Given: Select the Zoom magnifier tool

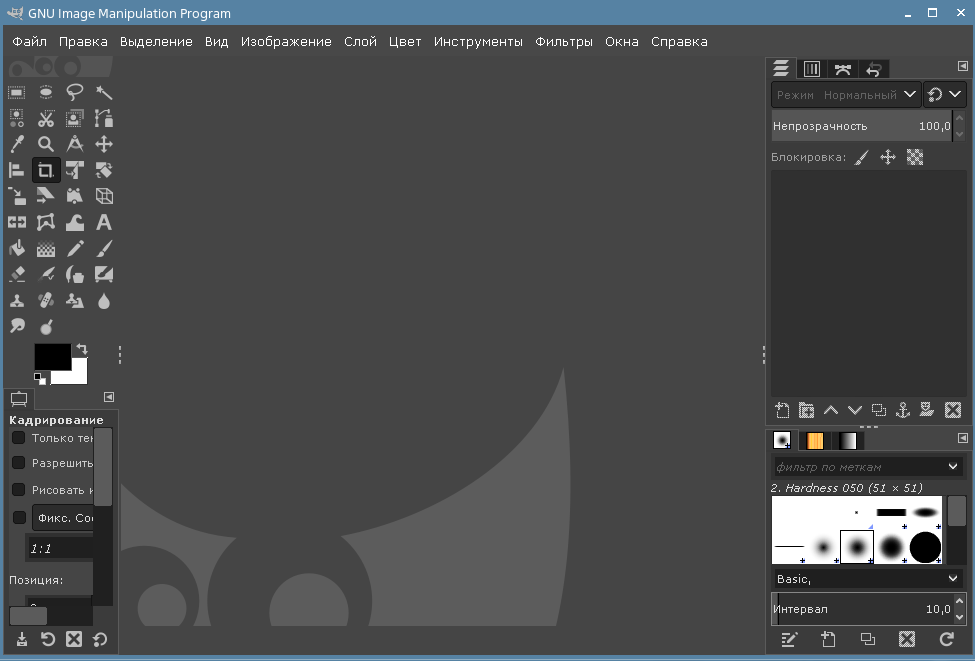Looking at the screenshot, I should (46, 144).
